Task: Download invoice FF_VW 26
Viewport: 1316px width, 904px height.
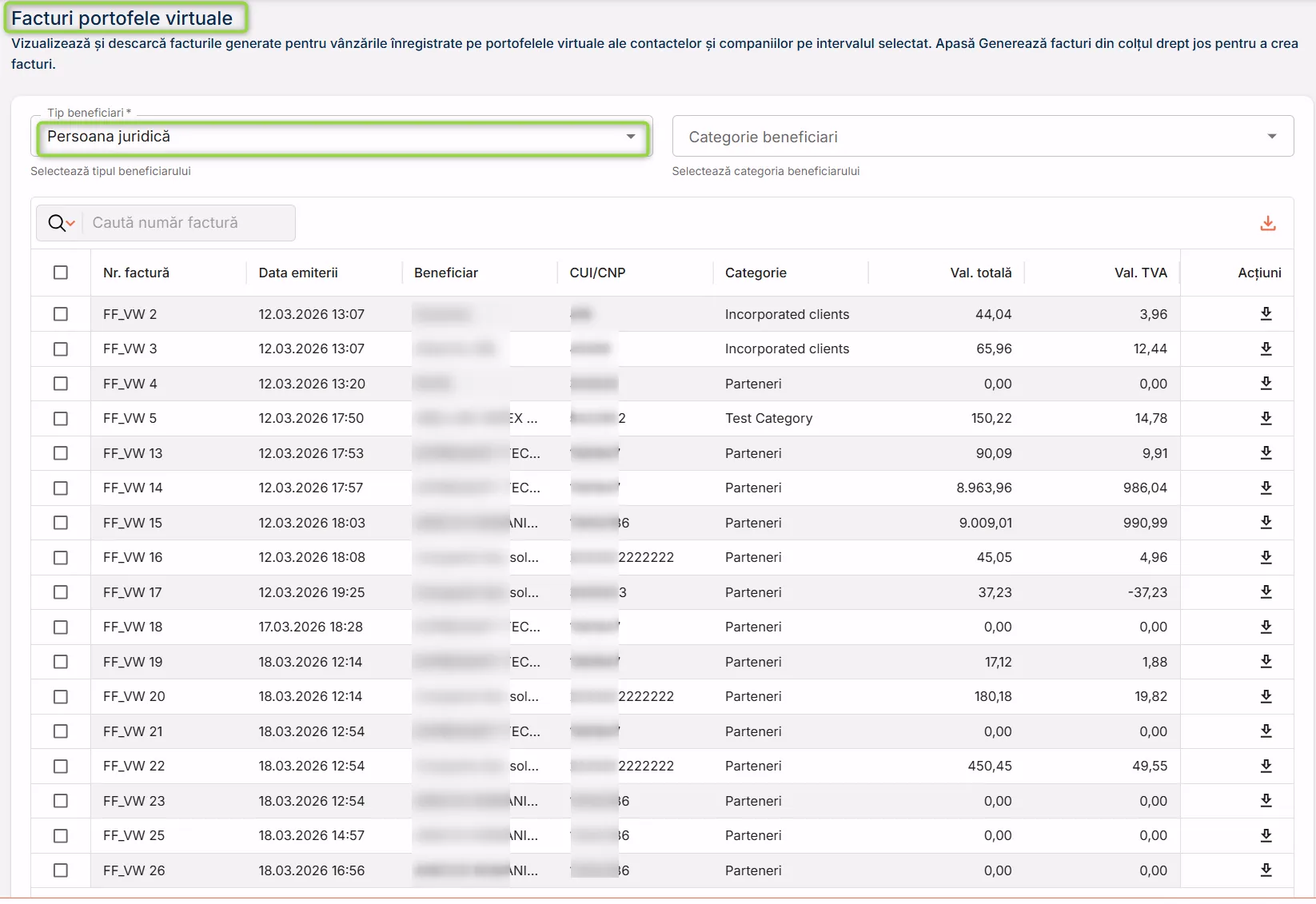Action: click(x=1266, y=870)
